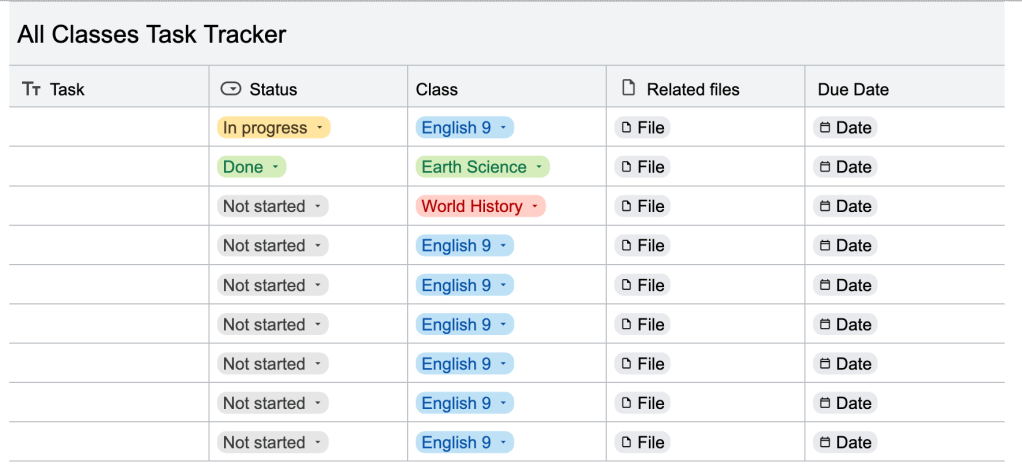Viewport: 1022px width, 476px height.
Task: Click the File chip in the last row
Action: [641, 443]
